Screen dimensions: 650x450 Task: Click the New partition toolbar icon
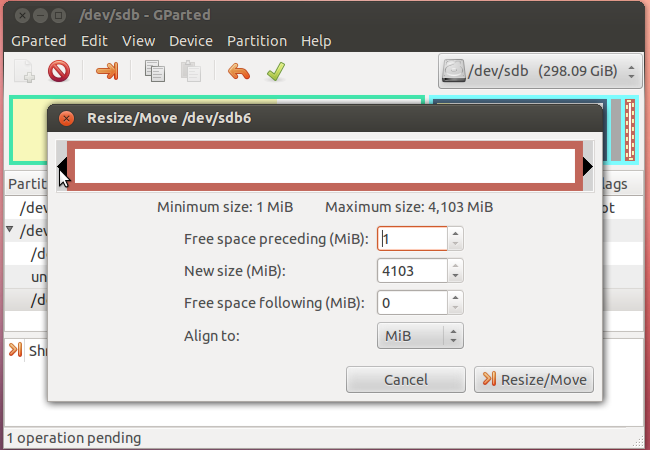tap(24, 71)
